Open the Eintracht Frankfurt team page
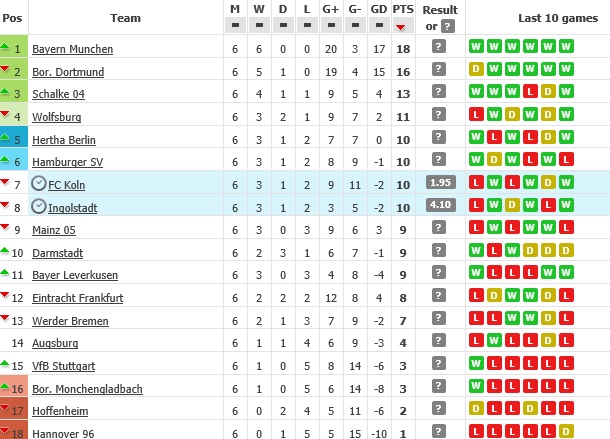 [78, 298]
